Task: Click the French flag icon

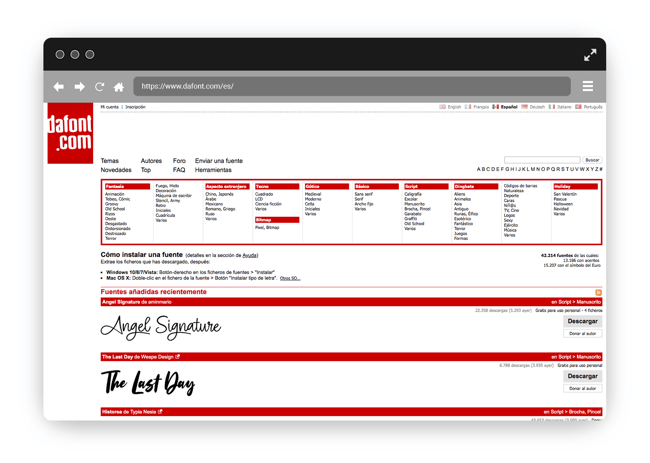Action: pyautogui.click(x=468, y=107)
